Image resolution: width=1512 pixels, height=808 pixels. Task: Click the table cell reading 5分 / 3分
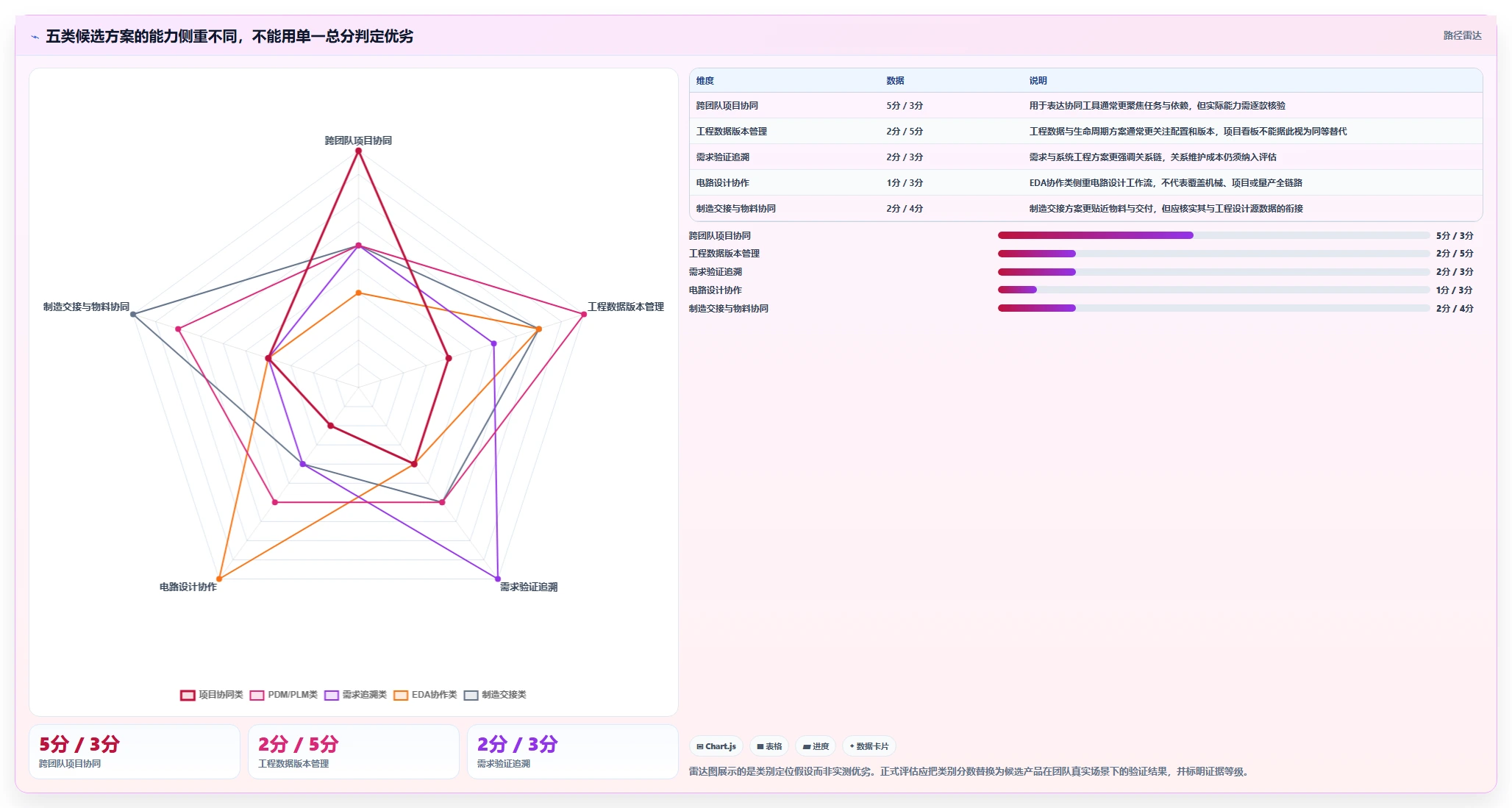905,106
